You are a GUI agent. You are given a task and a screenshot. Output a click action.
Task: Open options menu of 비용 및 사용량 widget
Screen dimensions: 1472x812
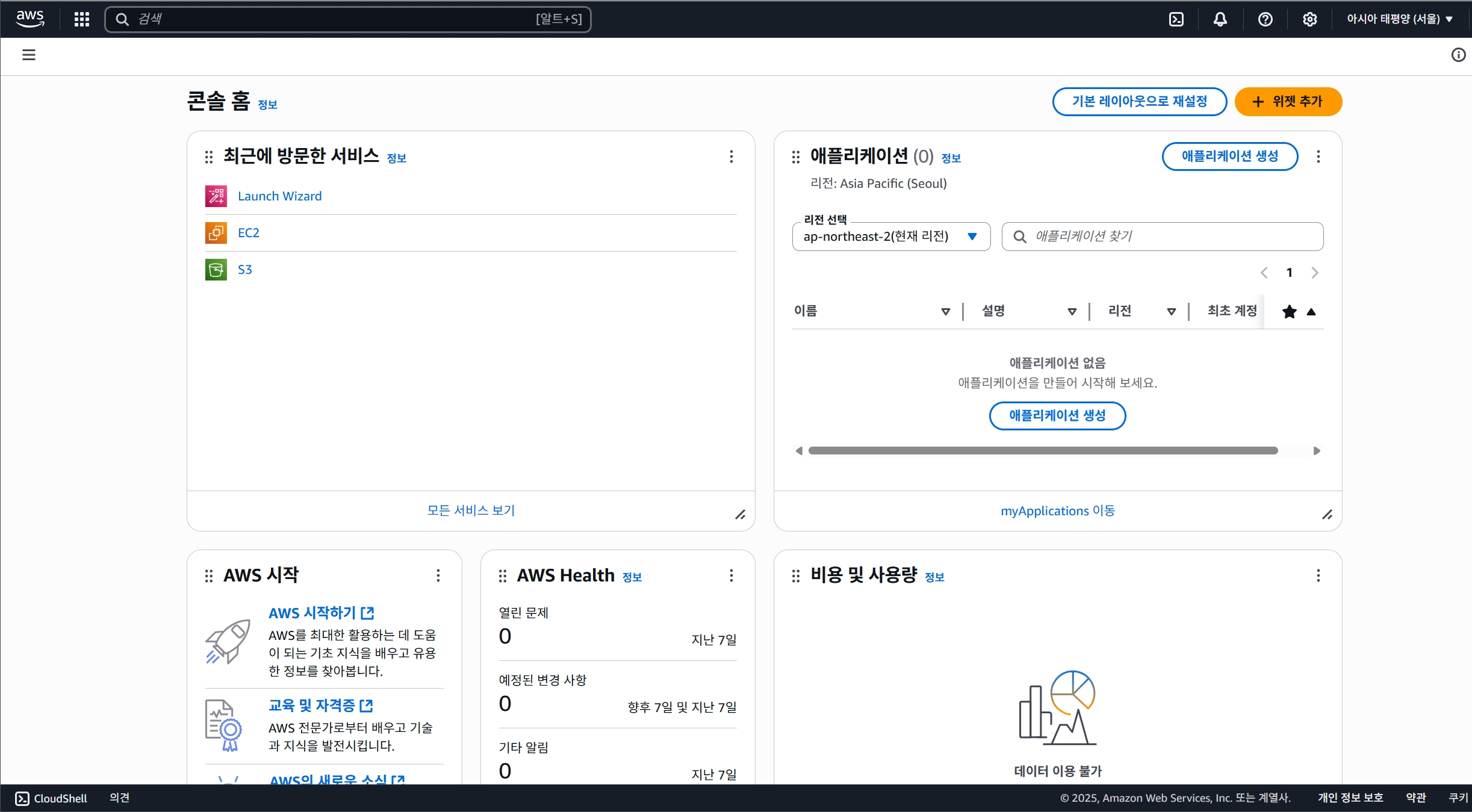click(x=1318, y=575)
